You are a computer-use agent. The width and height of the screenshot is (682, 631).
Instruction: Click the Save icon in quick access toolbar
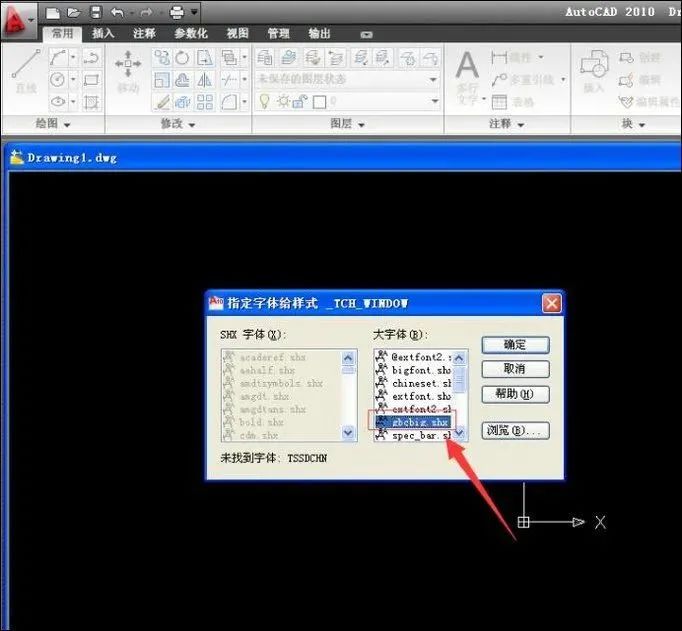tap(96, 12)
